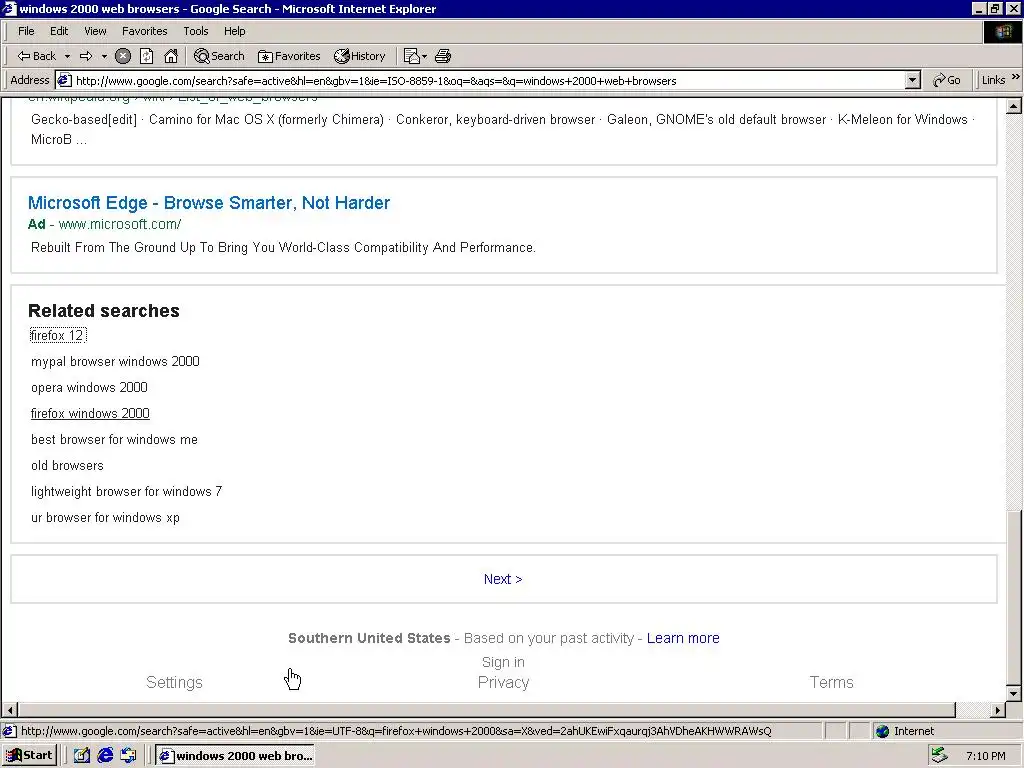The image size is (1024, 768).
Task: Click the Internet zone globe icon
Action: click(x=883, y=731)
